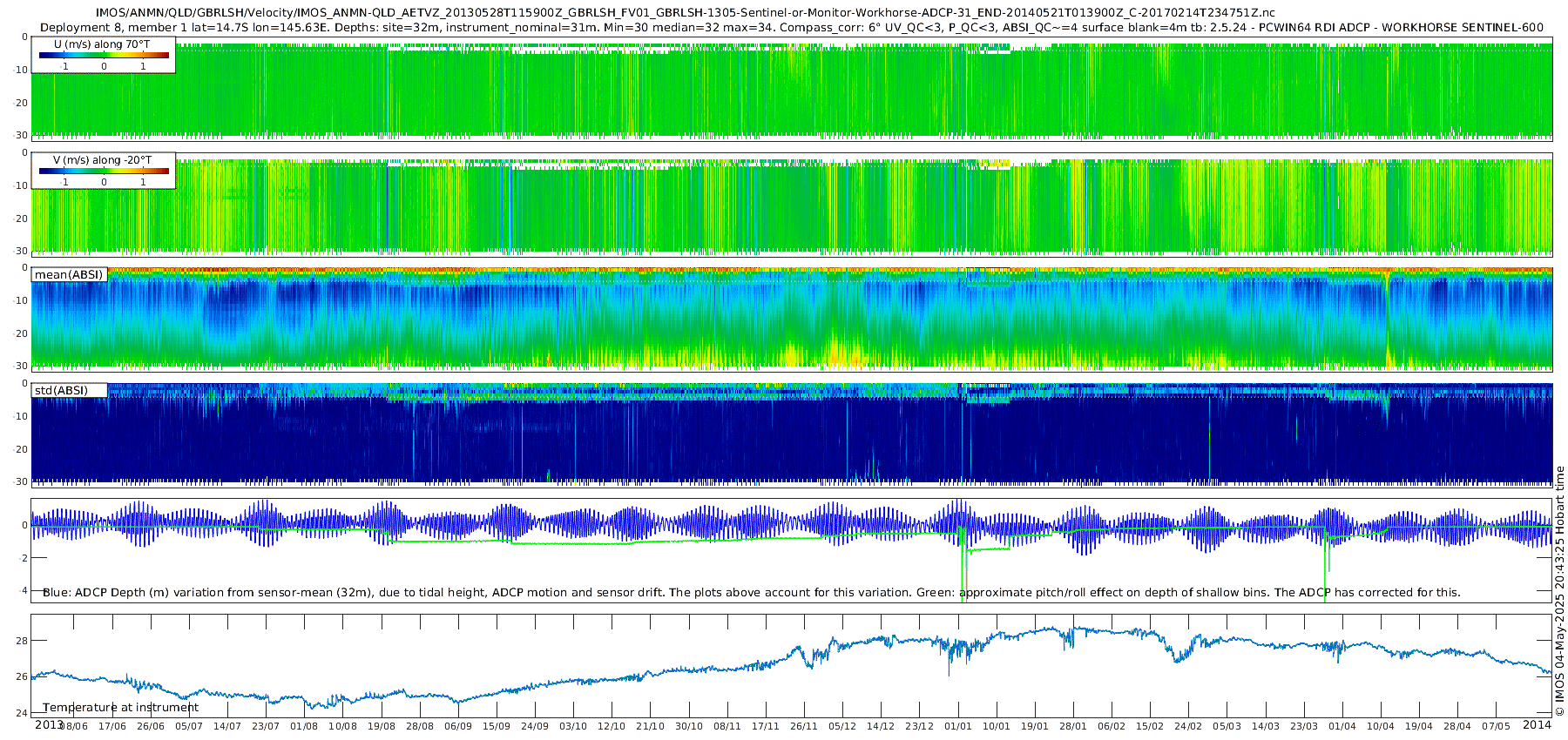Select the 07/05 date tick label
The width and height of the screenshot is (1568, 740).
[1496, 726]
